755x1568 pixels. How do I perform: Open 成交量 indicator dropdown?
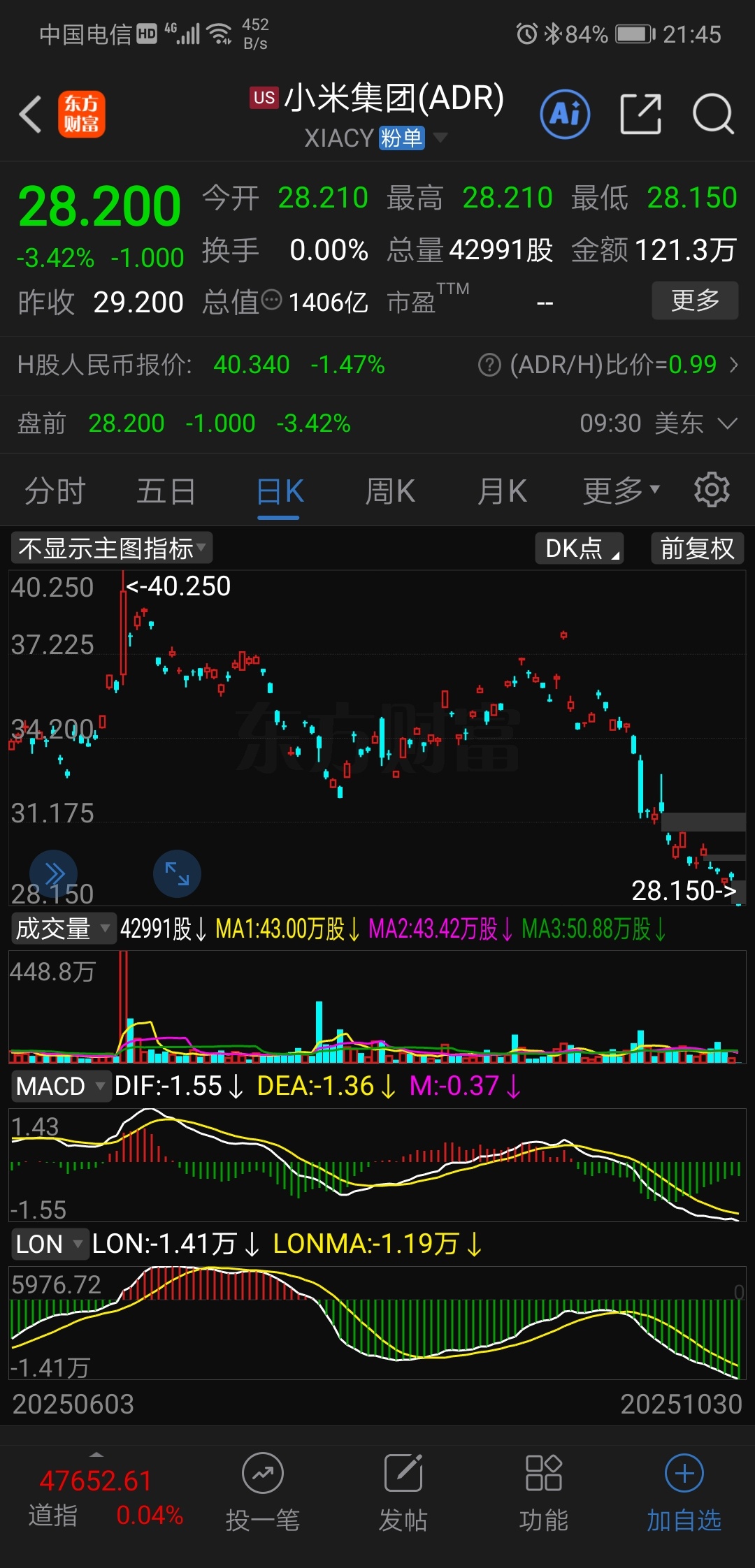63,929
